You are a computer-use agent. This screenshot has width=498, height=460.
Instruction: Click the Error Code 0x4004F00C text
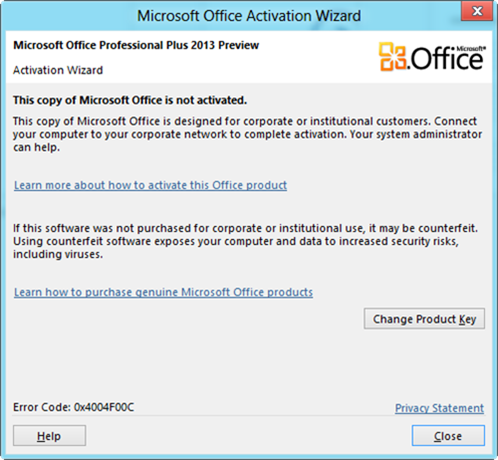point(74,407)
